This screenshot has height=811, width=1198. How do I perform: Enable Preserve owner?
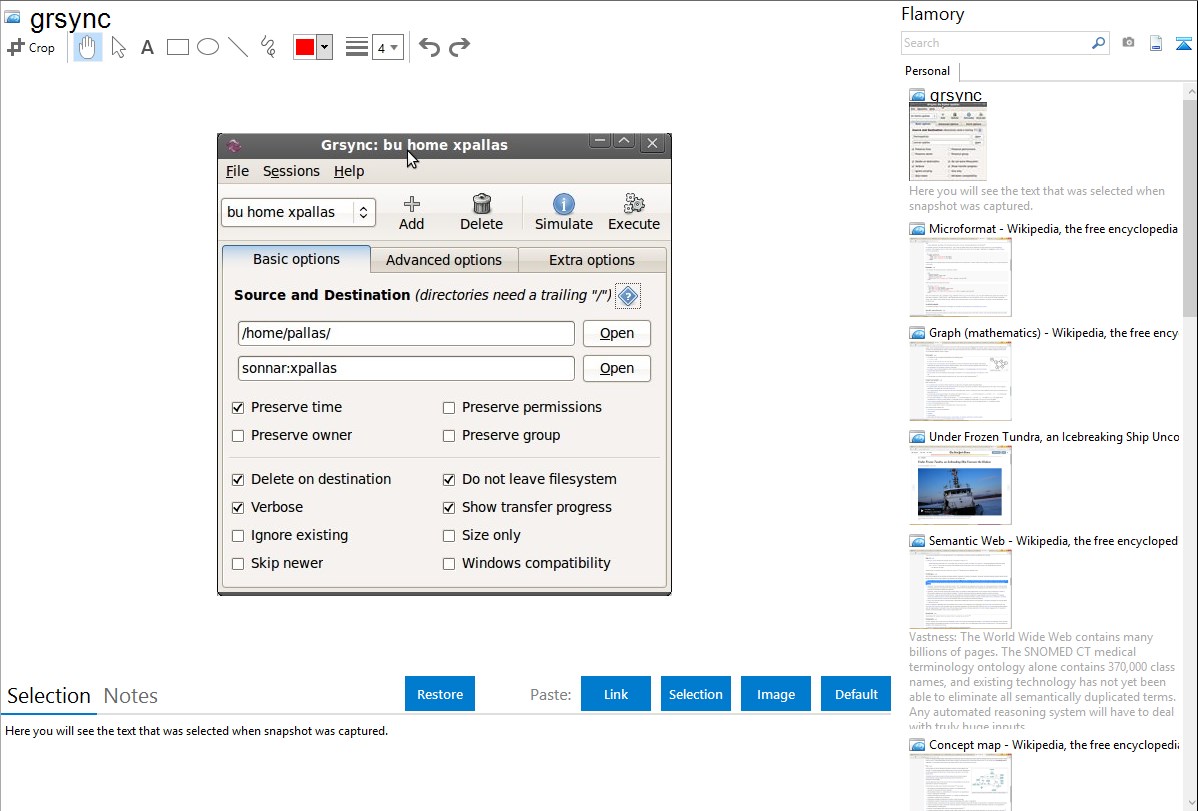point(238,436)
